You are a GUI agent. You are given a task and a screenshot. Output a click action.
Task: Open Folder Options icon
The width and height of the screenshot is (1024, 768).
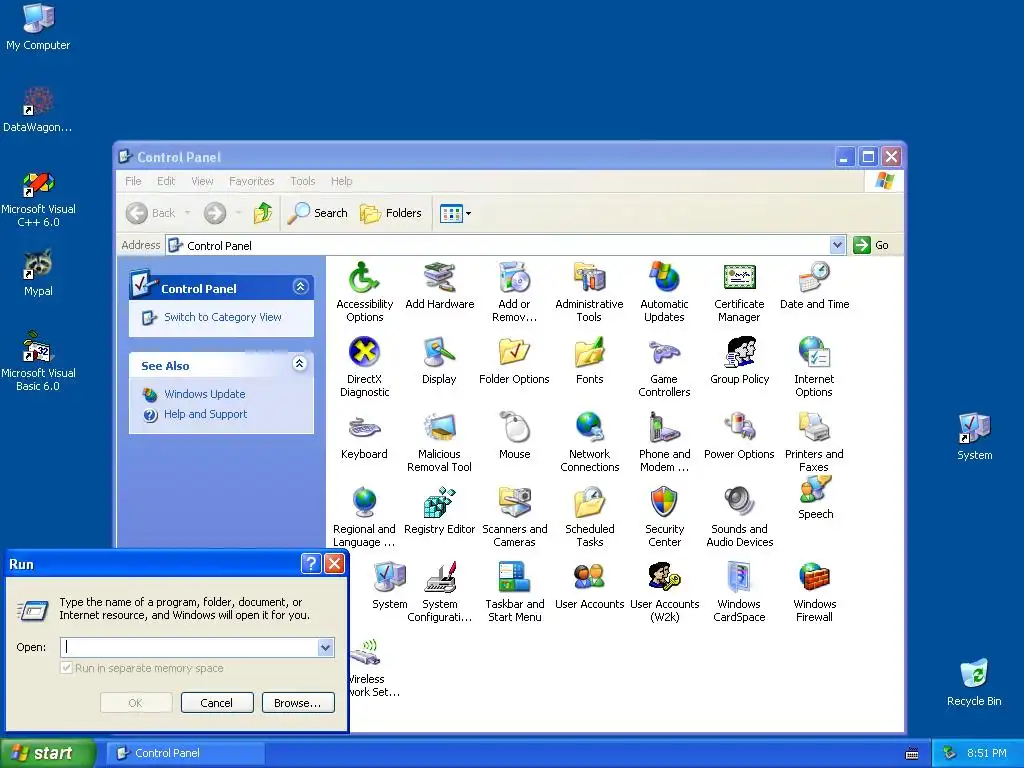(x=514, y=360)
